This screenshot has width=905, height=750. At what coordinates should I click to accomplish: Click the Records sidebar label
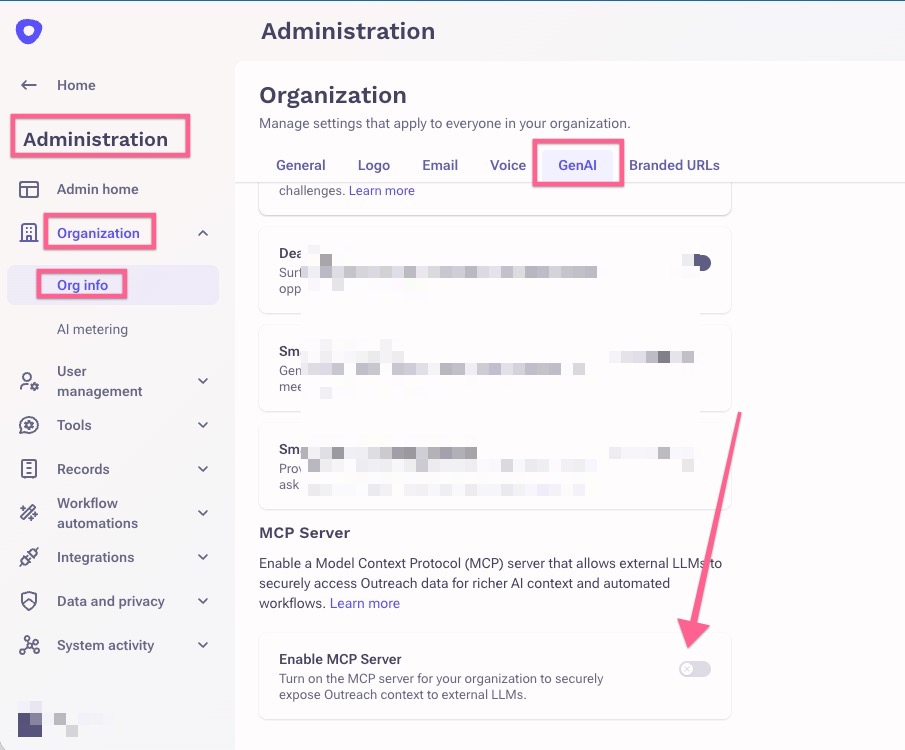point(83,469)
